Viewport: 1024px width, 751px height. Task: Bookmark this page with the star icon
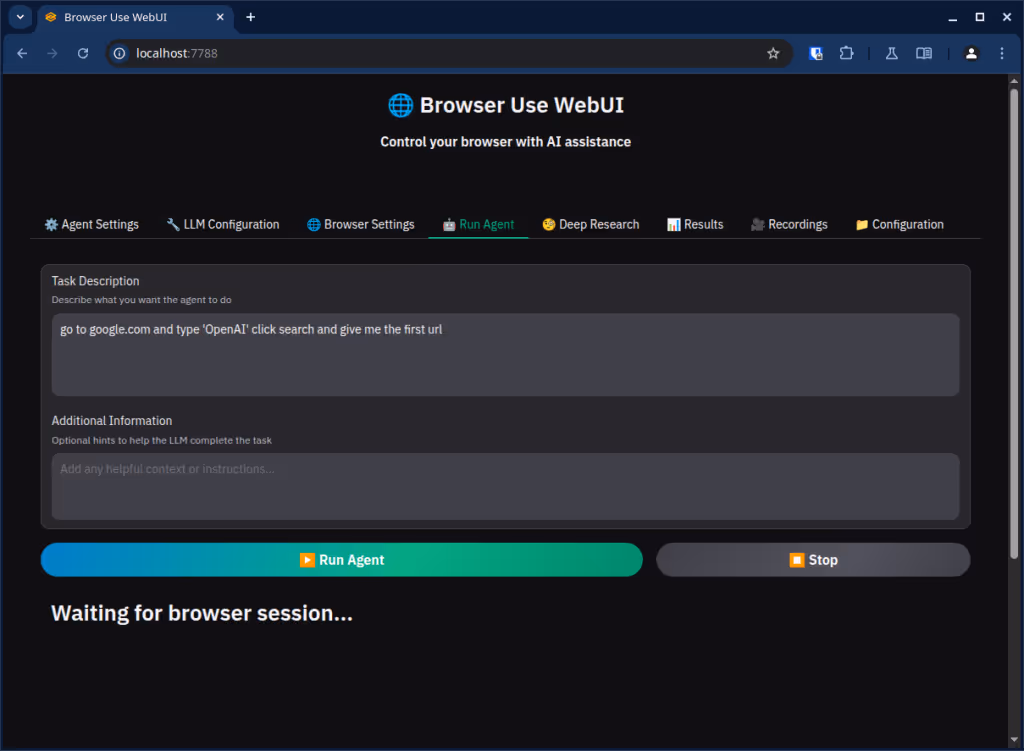click(x=773, y=54)
